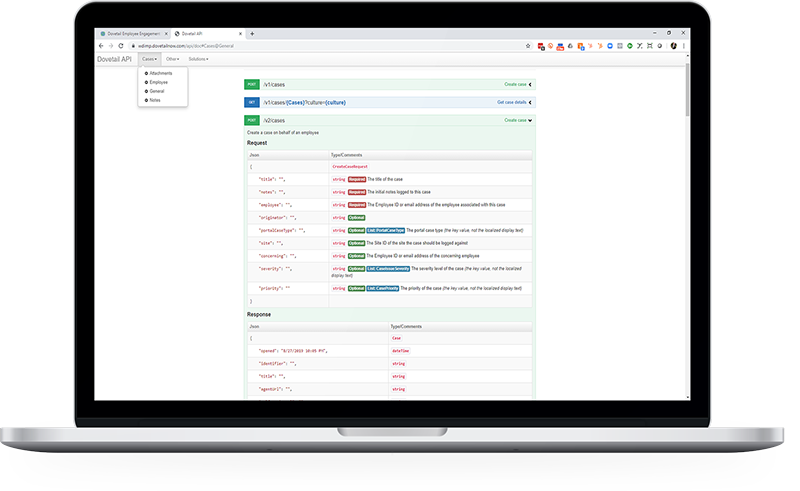The height and width of the screenshot is (491, 800).
Task: Click the Request section heading
Action: pyautogui.click(x=257, y=143)
